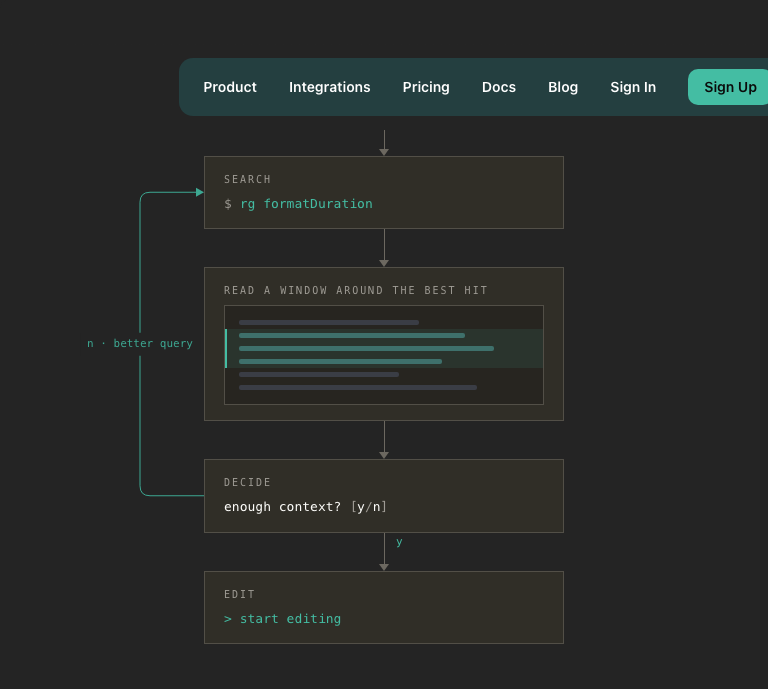Image resolution: width=768 pixels, height=689 pixels.
Task: Open the Docs link
Action: [x=499, y=87]
